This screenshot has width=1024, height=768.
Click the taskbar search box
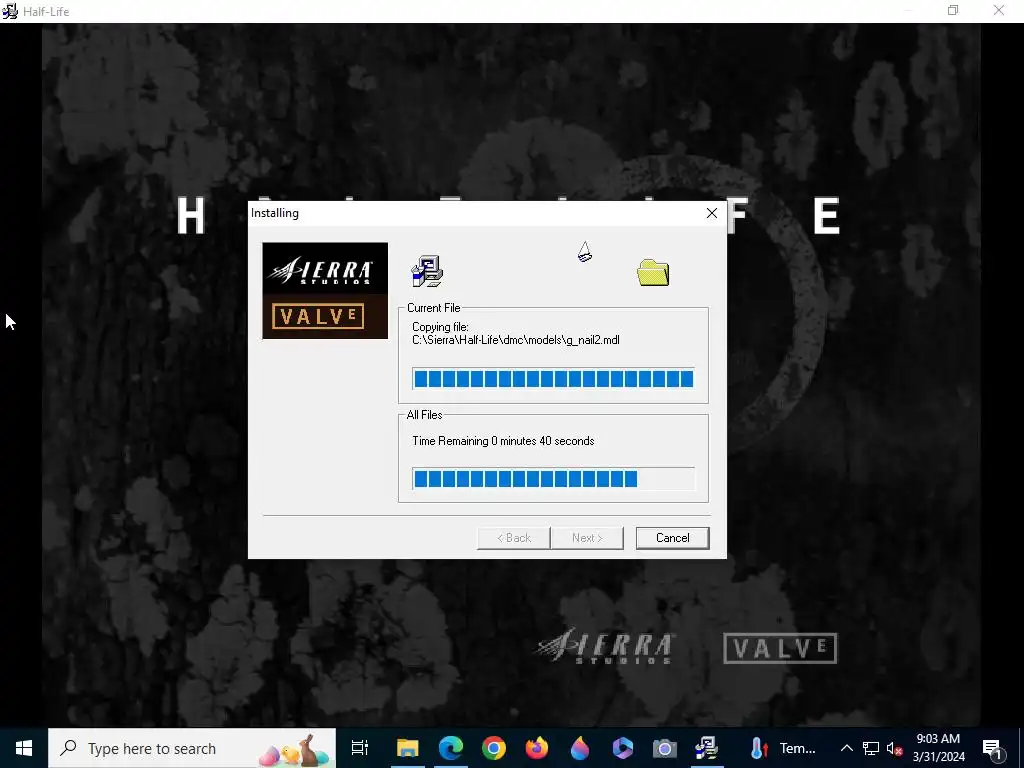[x=192, y=748]
